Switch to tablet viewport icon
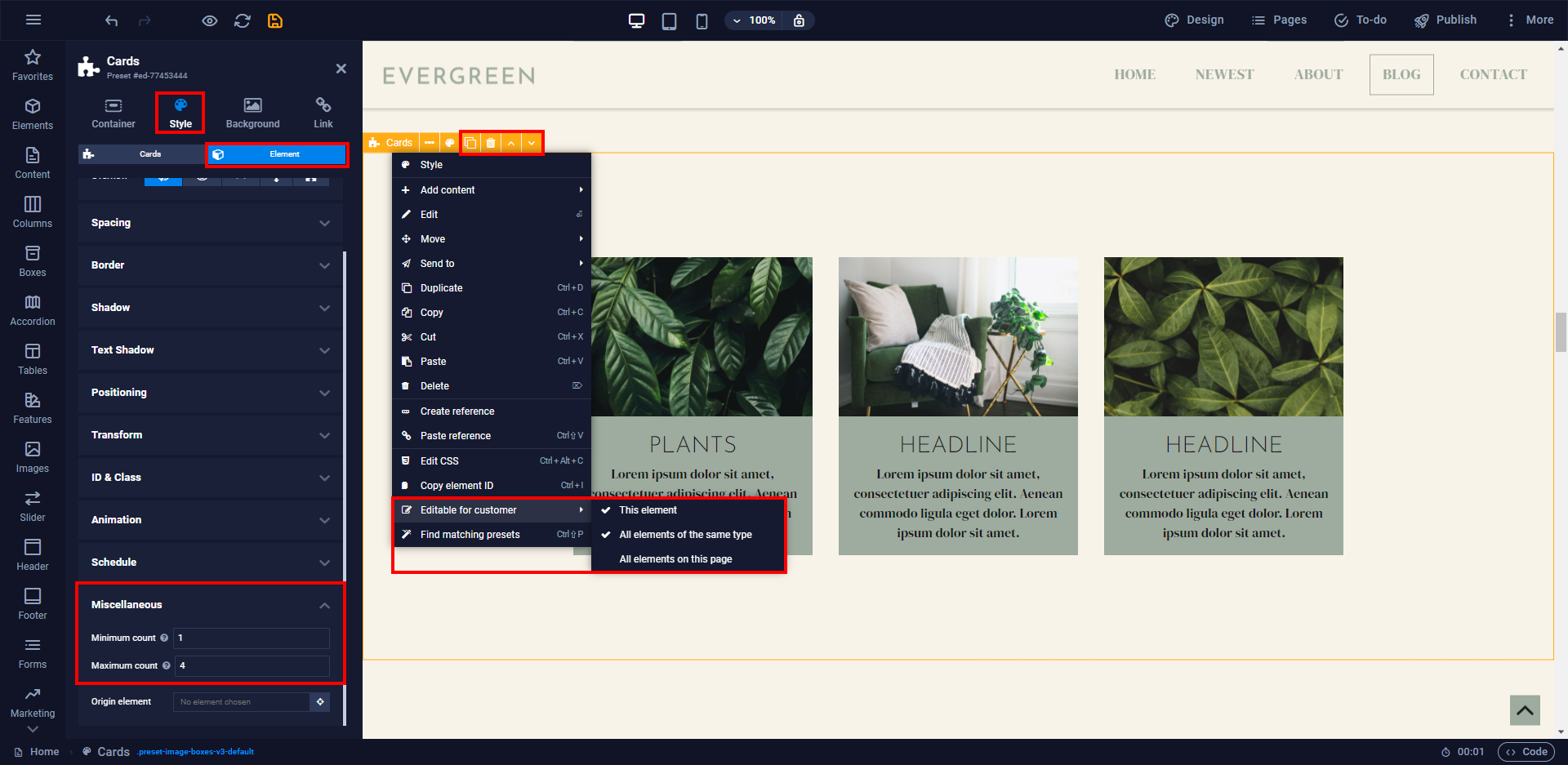The width and height of the screenshot is (1568, 765). [669, 20]
